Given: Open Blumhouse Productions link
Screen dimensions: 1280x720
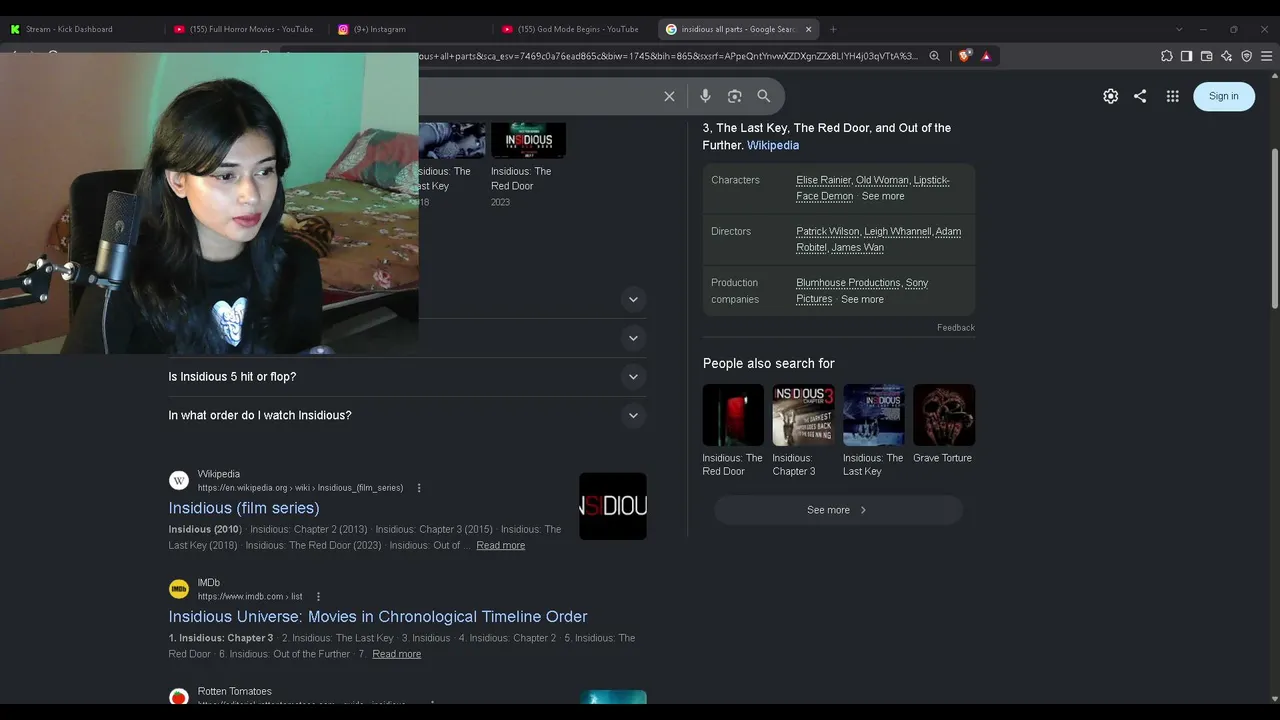Looking at the screenshot, I should click(848, 283).
